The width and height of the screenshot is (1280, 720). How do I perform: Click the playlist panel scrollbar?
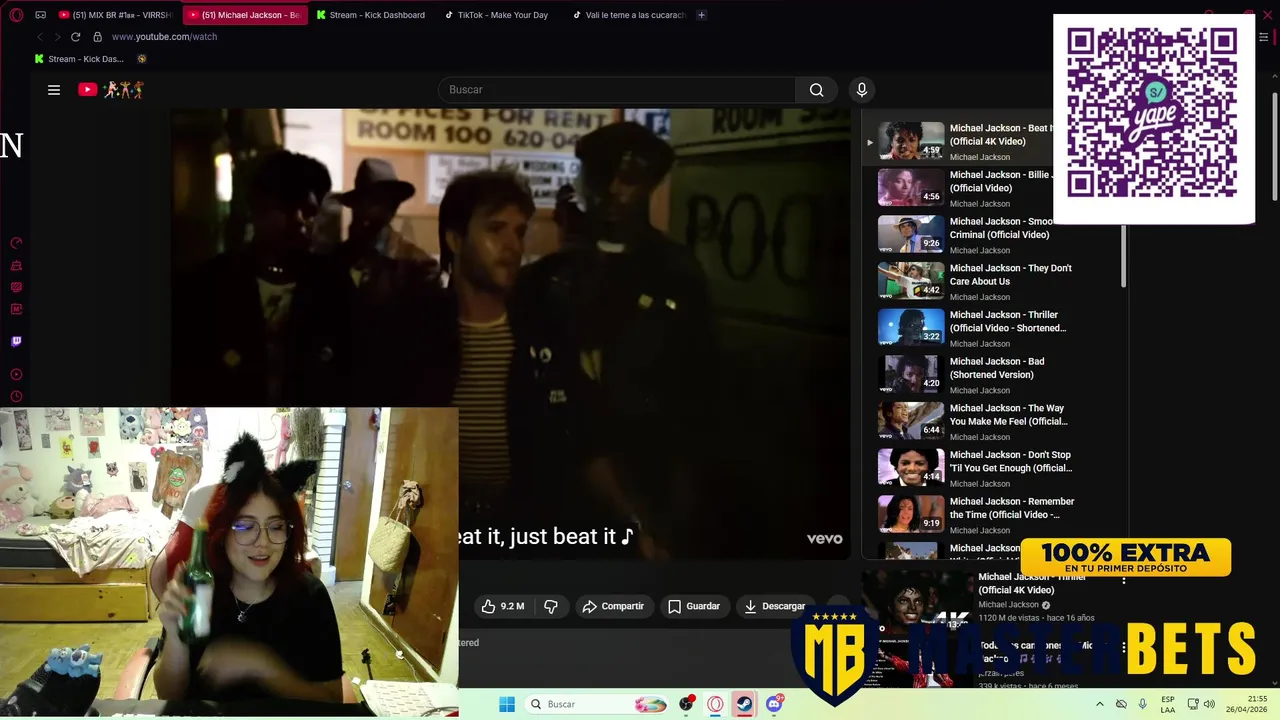(x=1124, y=256)
